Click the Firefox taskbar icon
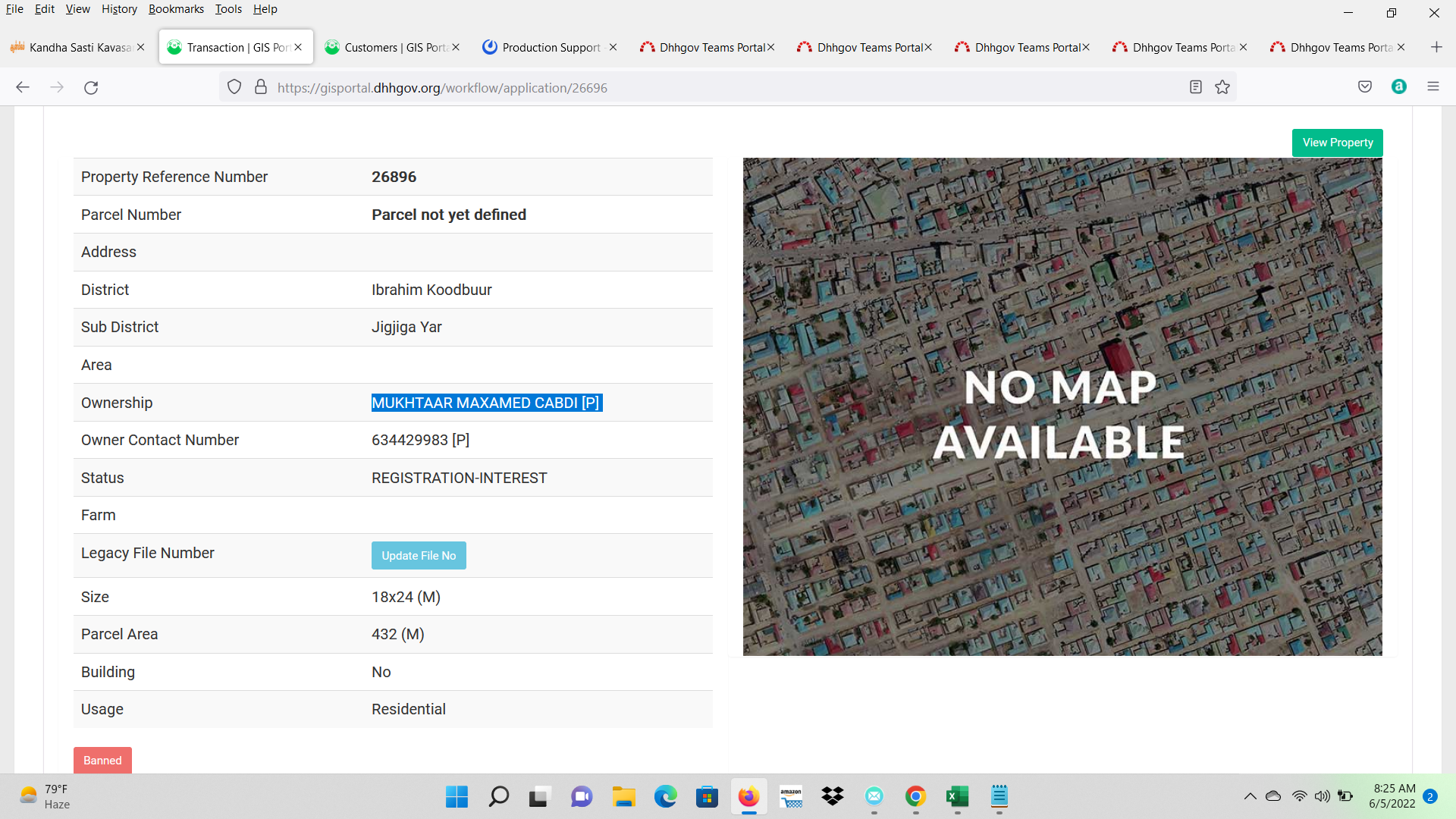Viewport: 1456px width, 819px height. point(748,796)
